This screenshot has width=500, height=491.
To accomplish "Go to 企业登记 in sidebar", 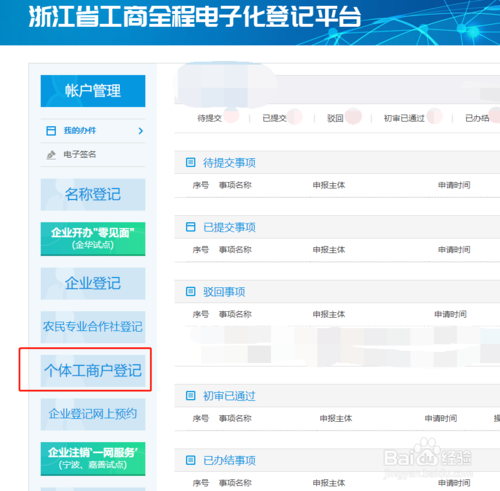I will tap(93, 284).
